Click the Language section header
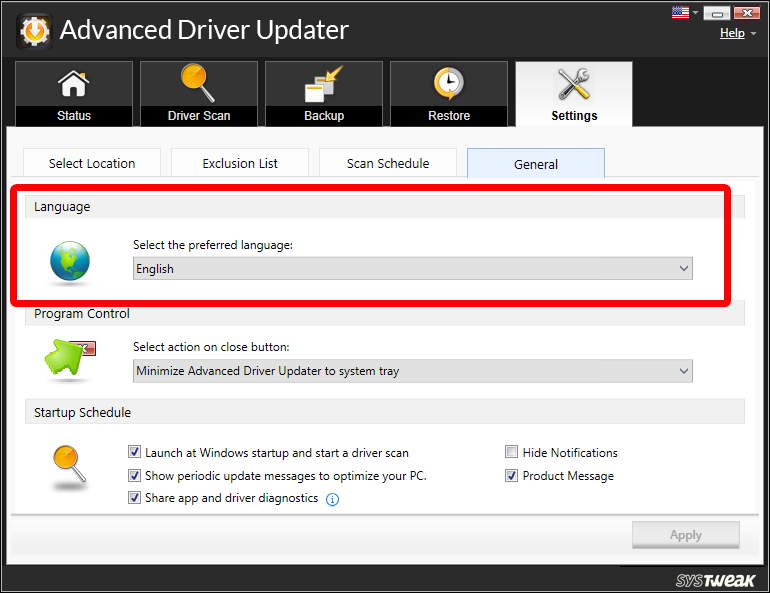The width and height of the screenshot is (770, 593). coord(385,207)
